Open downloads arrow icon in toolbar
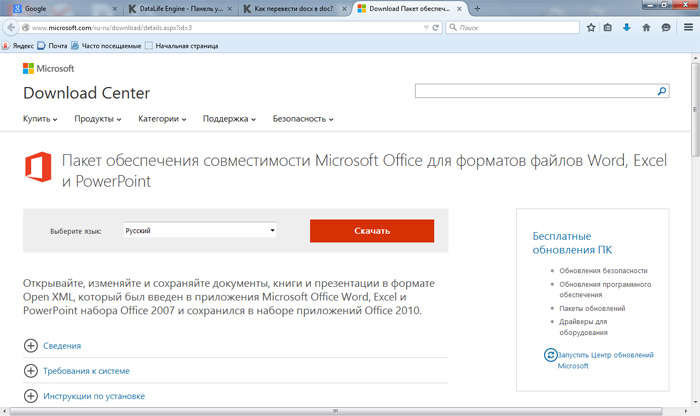700x416 pixels. [x=627, y=28]
